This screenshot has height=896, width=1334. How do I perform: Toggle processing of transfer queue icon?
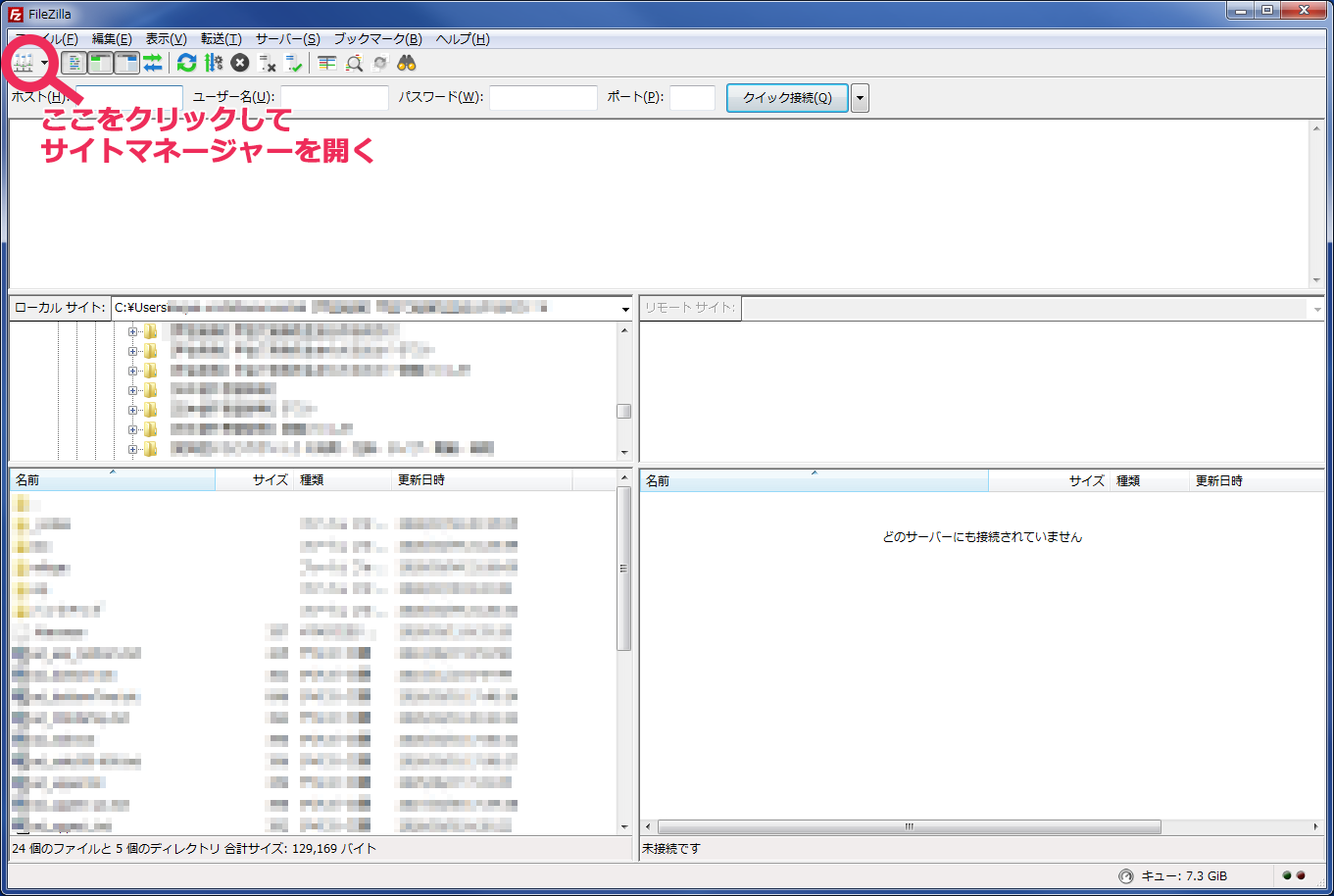[x=214, y=64]
